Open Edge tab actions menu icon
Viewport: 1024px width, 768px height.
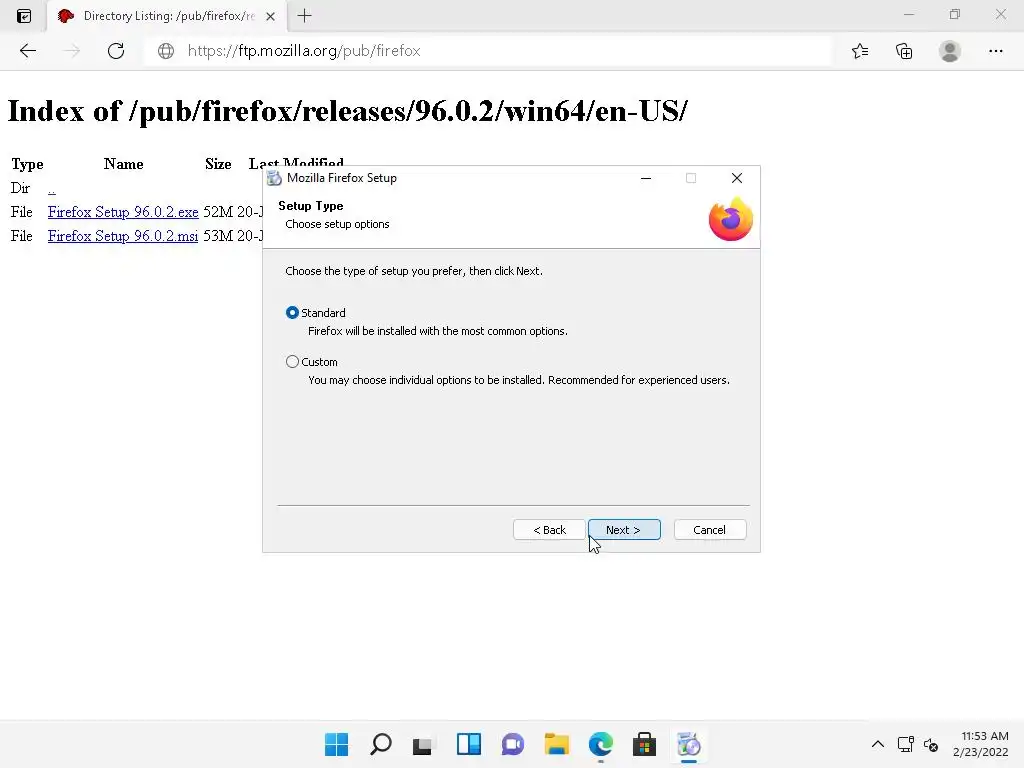24,16
